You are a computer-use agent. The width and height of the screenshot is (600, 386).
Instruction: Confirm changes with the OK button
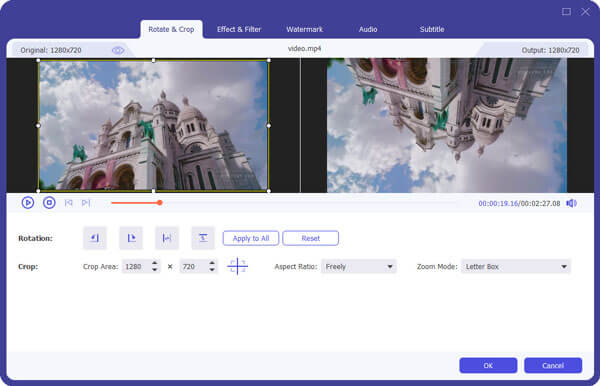(488, 365)
